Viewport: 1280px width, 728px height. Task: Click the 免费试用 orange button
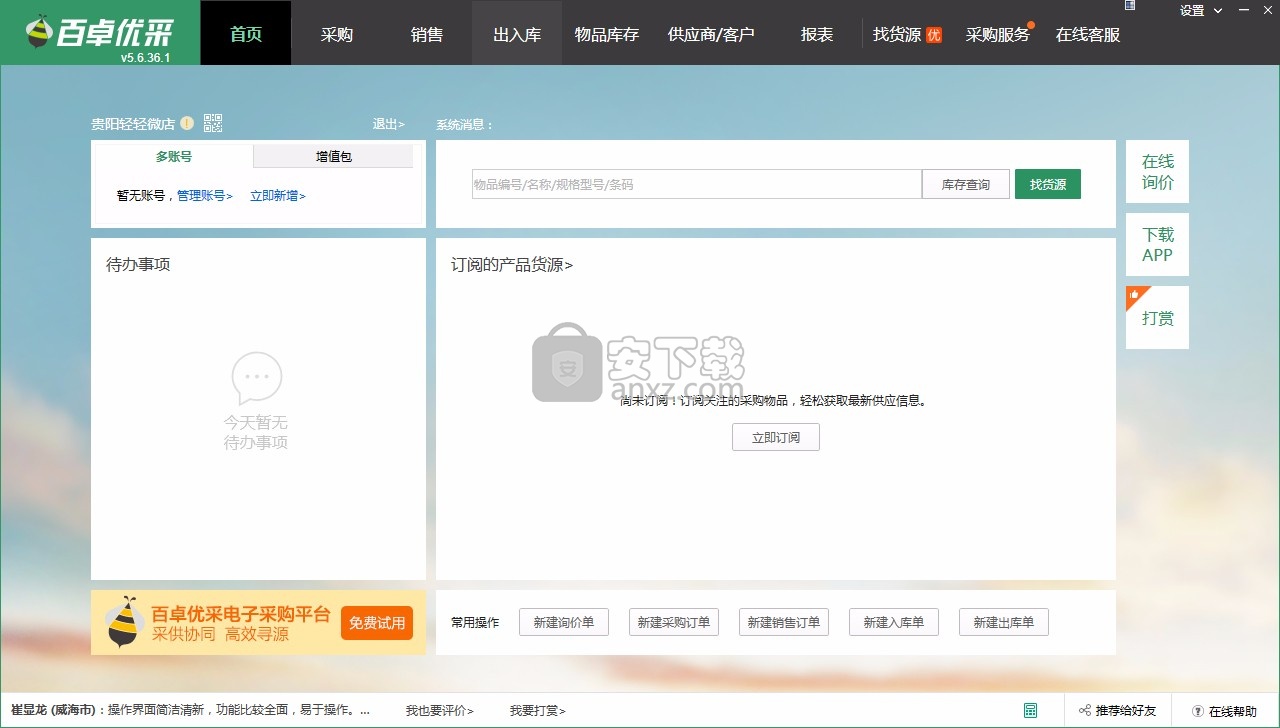(377, 623)
